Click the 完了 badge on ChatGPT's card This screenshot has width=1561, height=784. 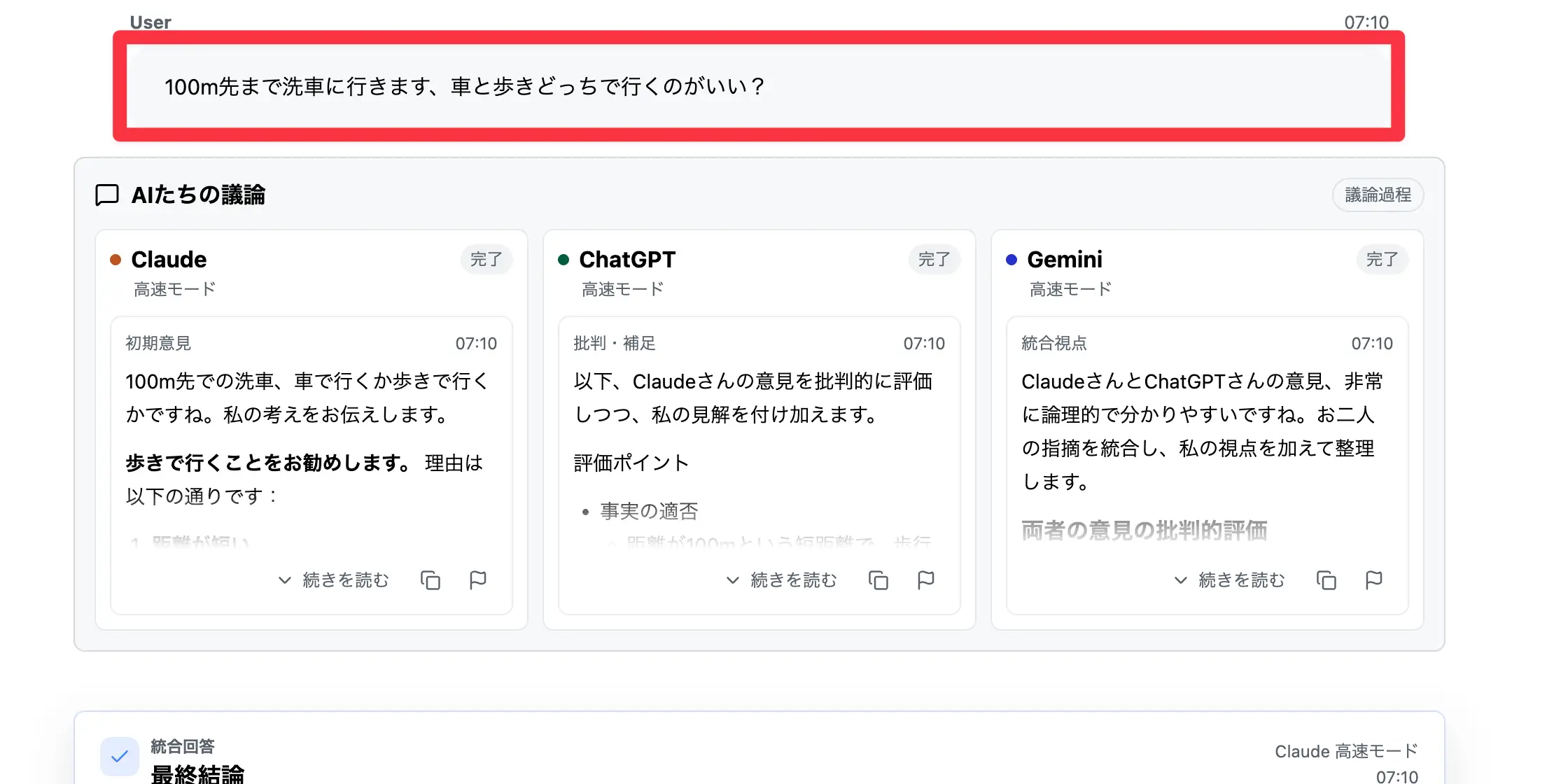pyautogui.click(x=934, y=260)
